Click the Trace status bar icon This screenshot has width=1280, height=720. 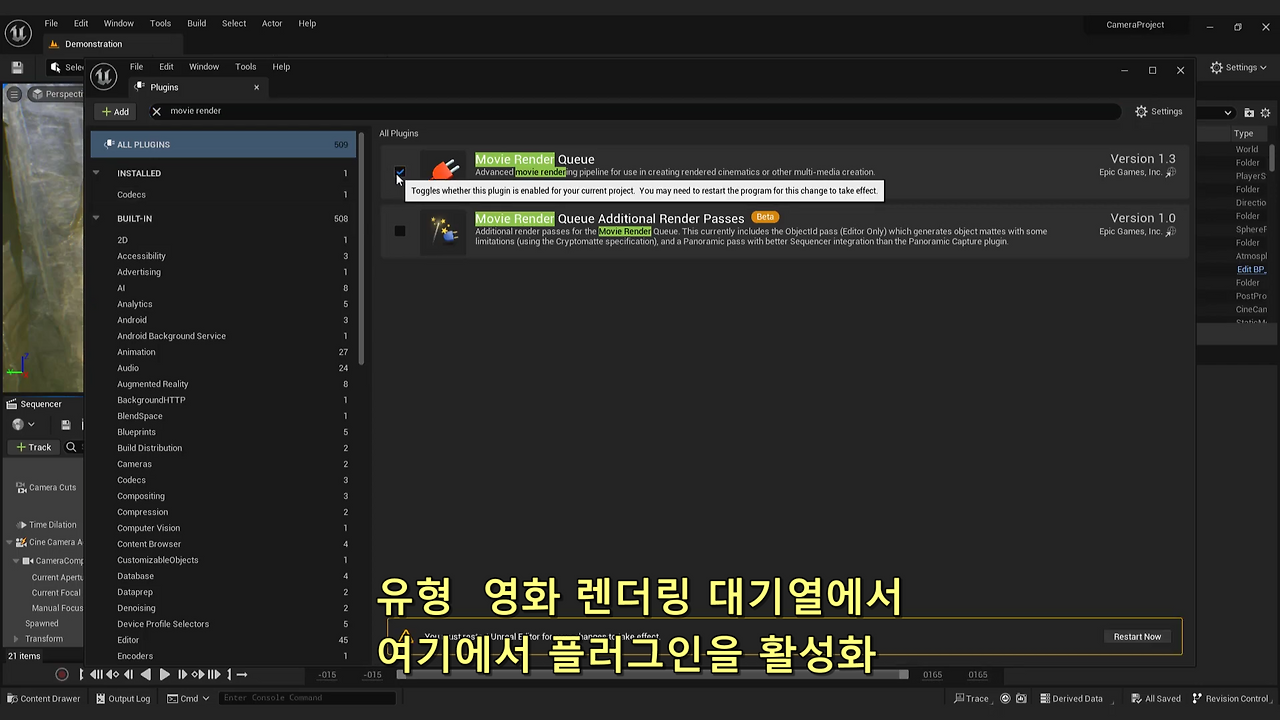969,698
